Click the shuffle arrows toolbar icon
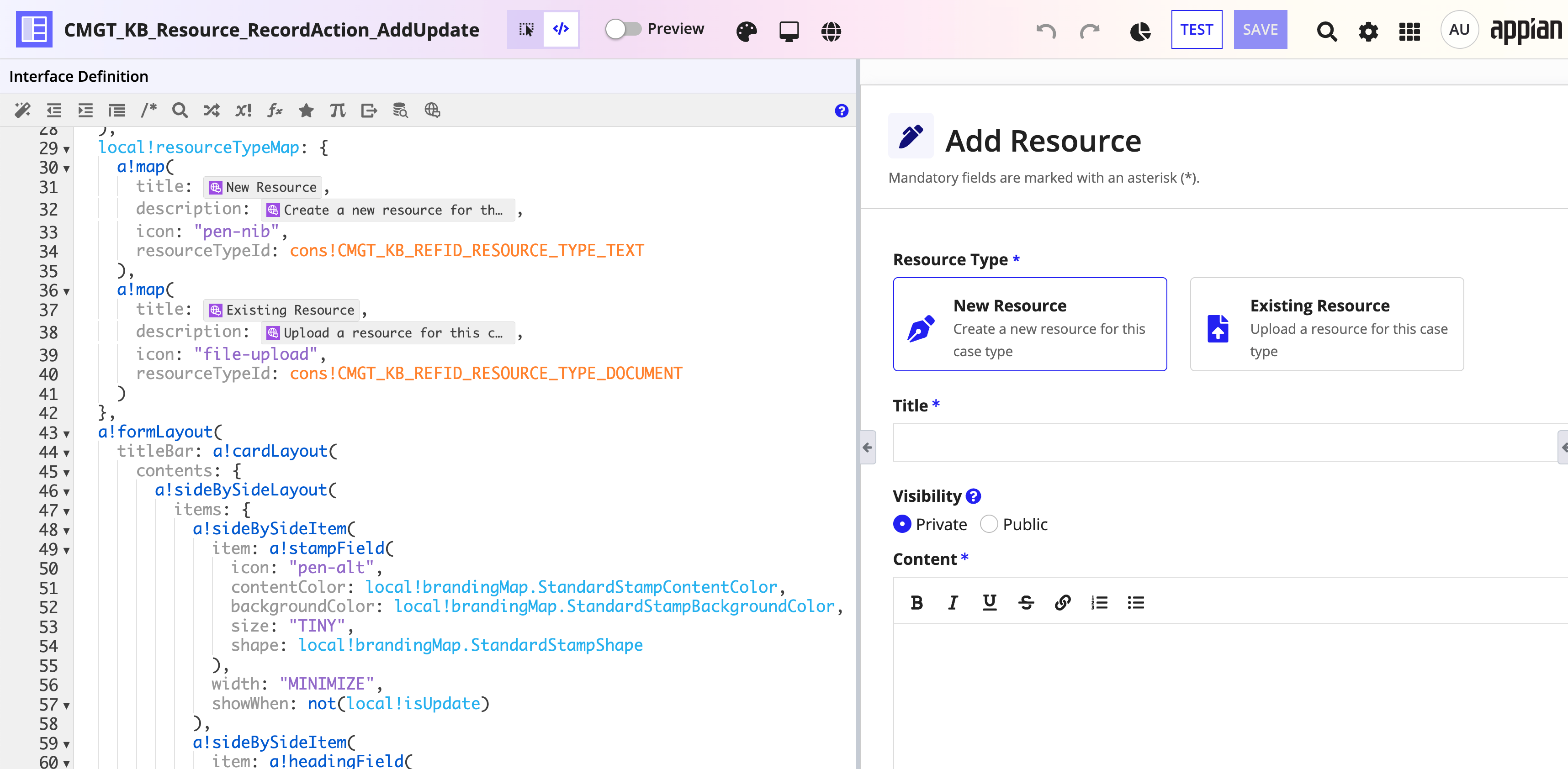This screenshot has width=1568, height=769. pos(211,110)
